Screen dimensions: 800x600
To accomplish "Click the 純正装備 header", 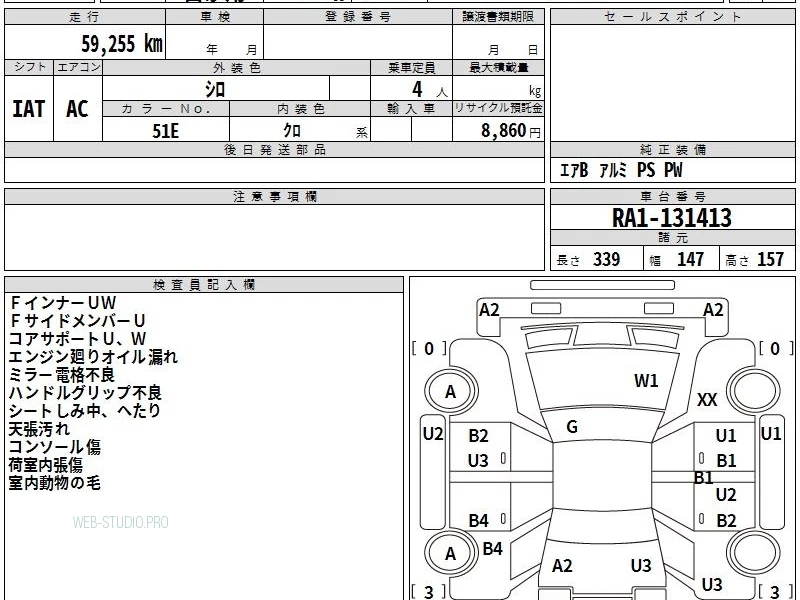I will coord(672,150).
